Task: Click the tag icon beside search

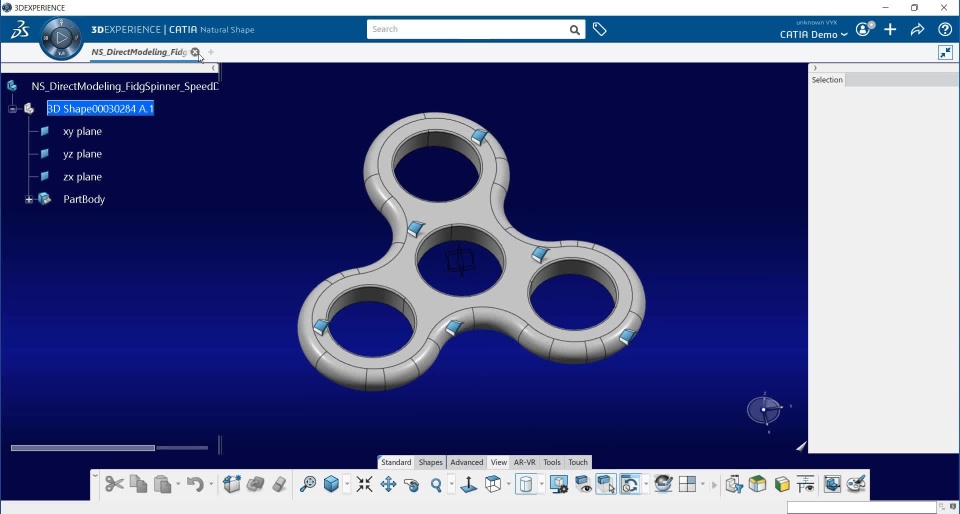Action: tap(599, 29)
